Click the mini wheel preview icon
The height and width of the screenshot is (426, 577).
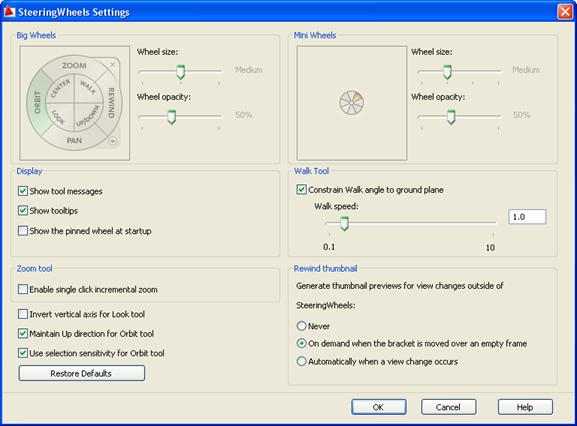coord(351,103)
